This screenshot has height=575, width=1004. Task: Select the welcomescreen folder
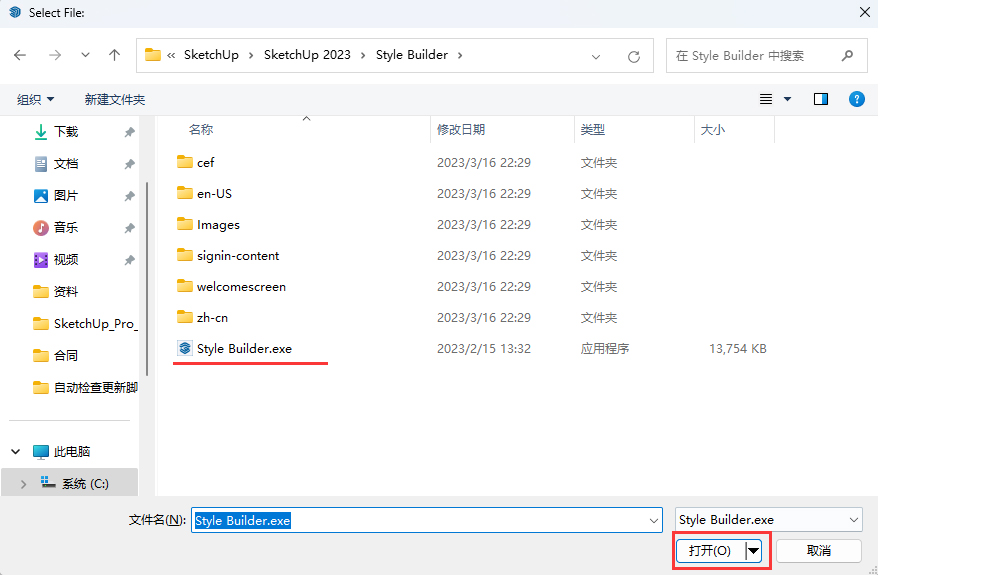point(241,287)
